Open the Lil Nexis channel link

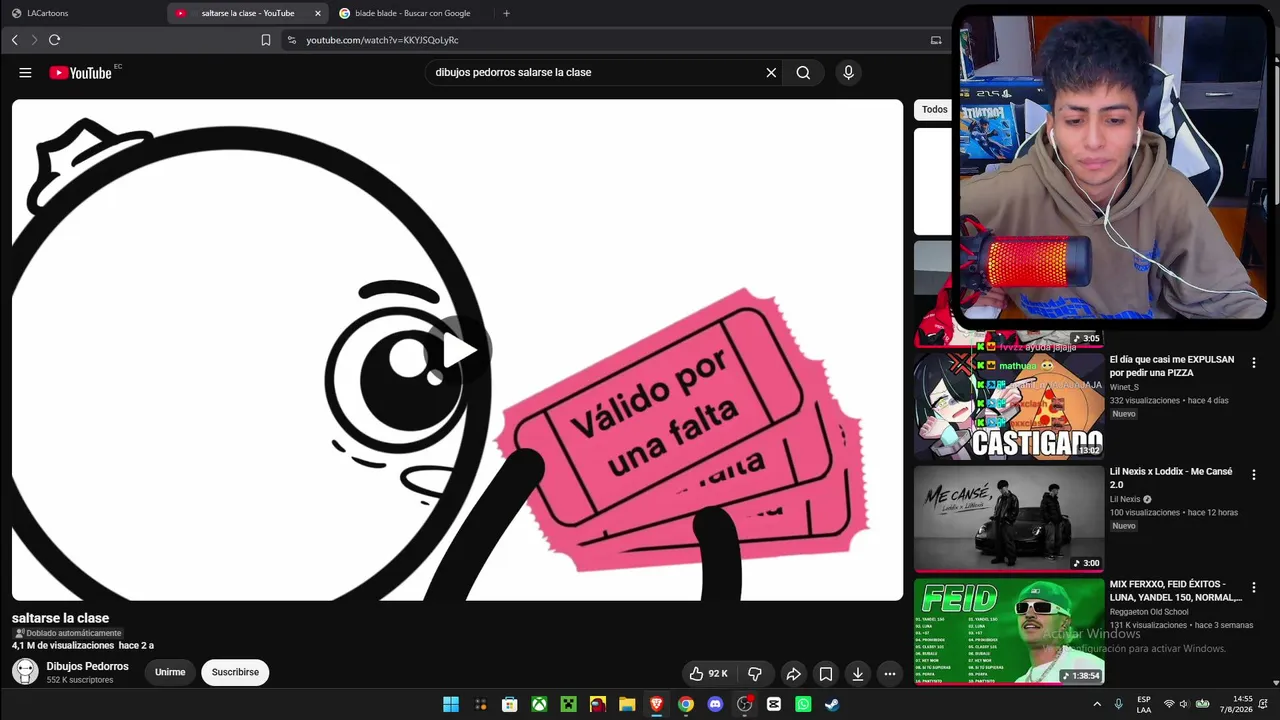(1125, 499)
